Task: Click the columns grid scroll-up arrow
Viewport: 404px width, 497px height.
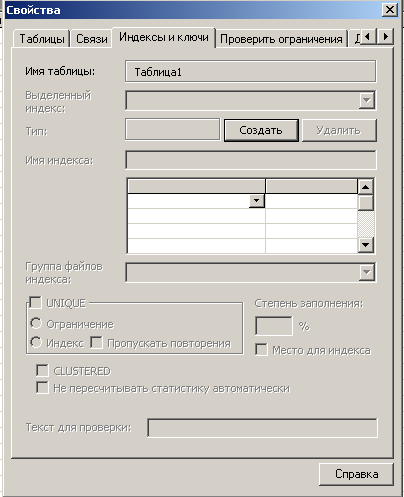Action: coord(366,187)
